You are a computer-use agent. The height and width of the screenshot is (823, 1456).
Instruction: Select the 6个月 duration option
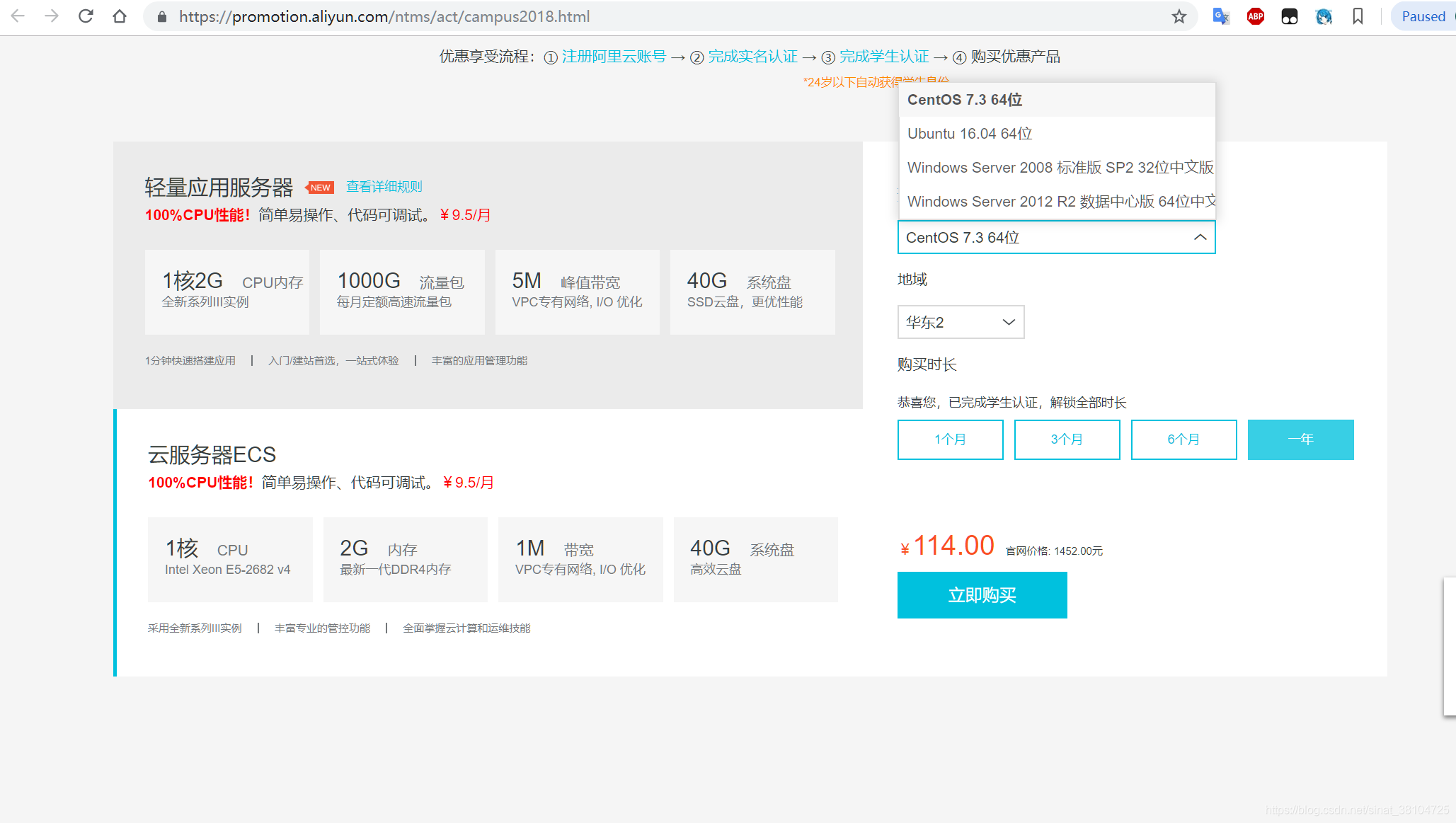1183,439
